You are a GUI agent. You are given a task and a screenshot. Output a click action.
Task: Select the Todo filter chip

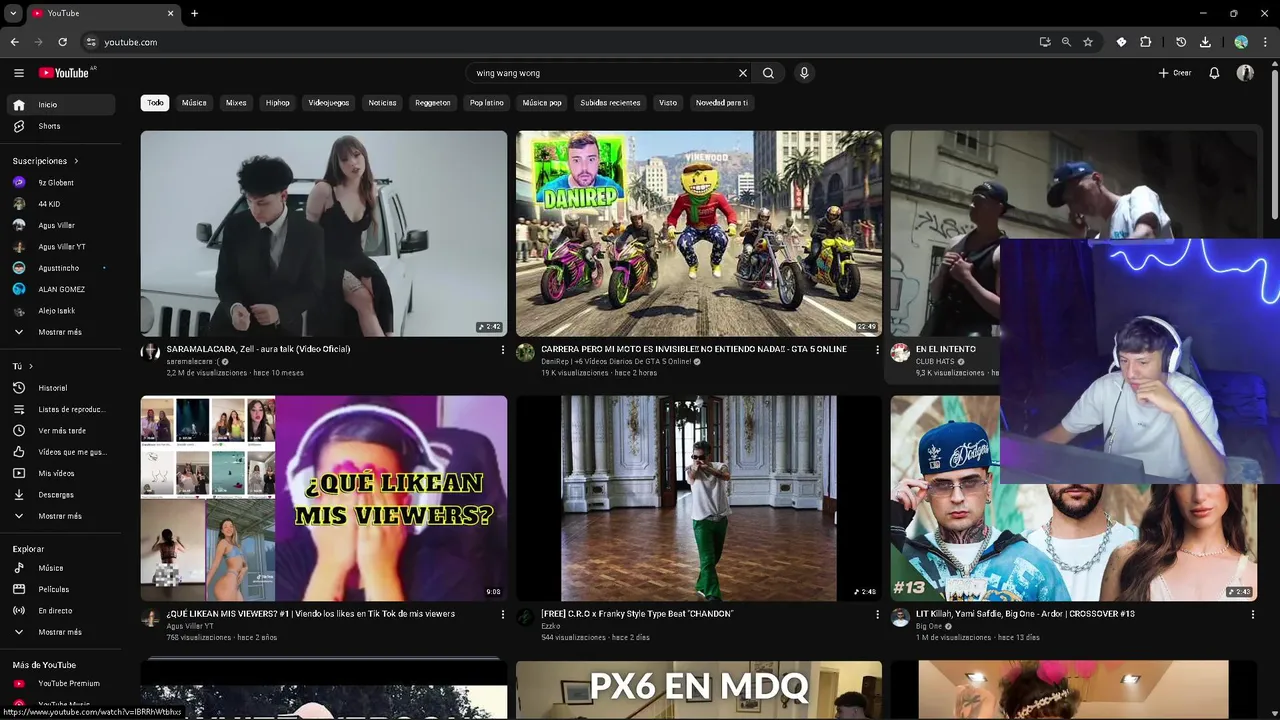pos(155,103)
